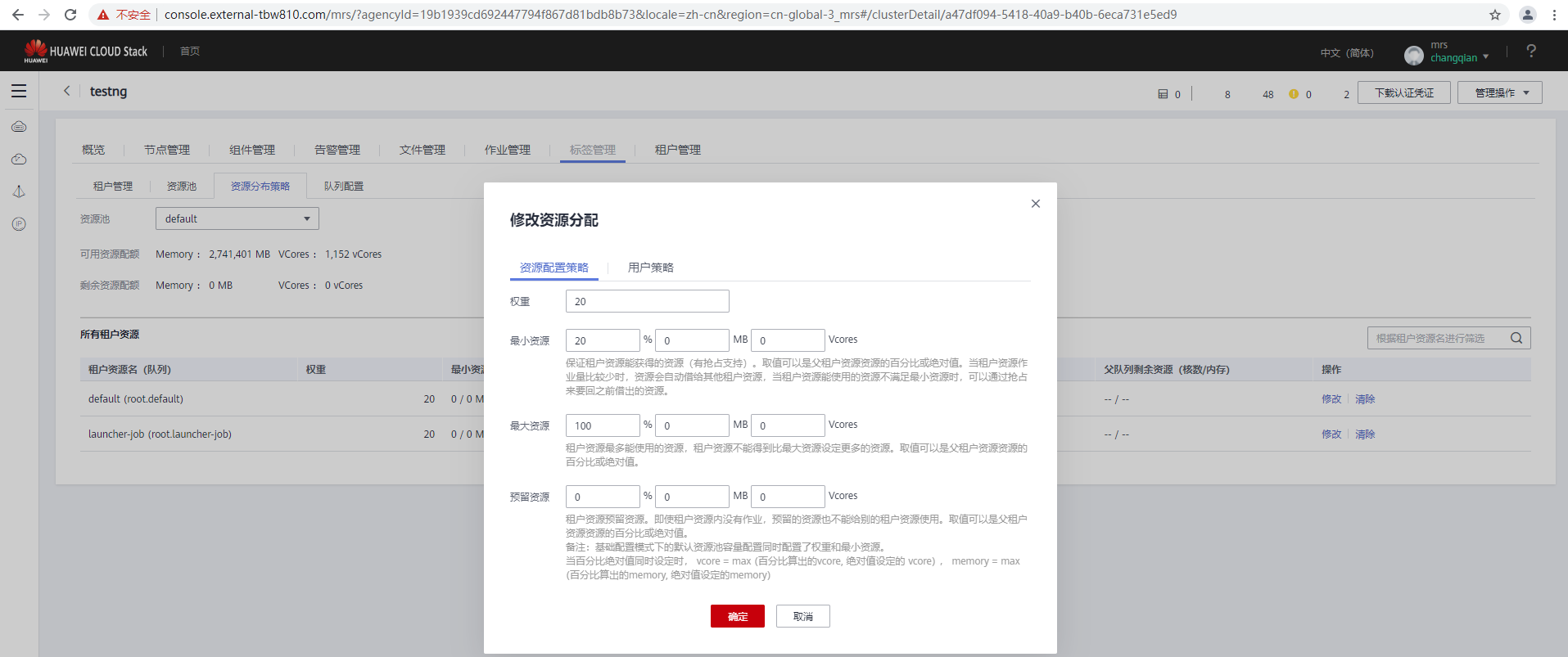
Task: Open the 管理操作 dropdown
Action: click(x=1500, y=92)
